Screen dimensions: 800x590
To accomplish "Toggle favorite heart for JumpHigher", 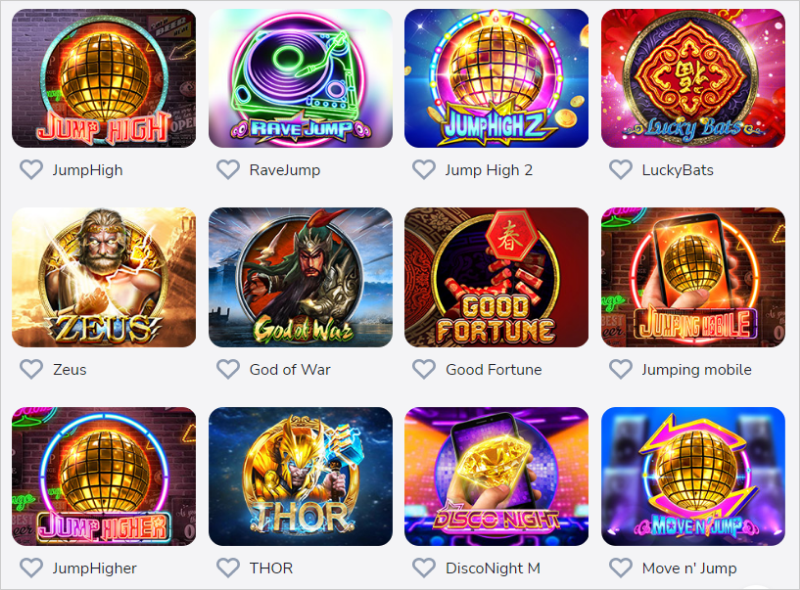I will tap(31, 568).
